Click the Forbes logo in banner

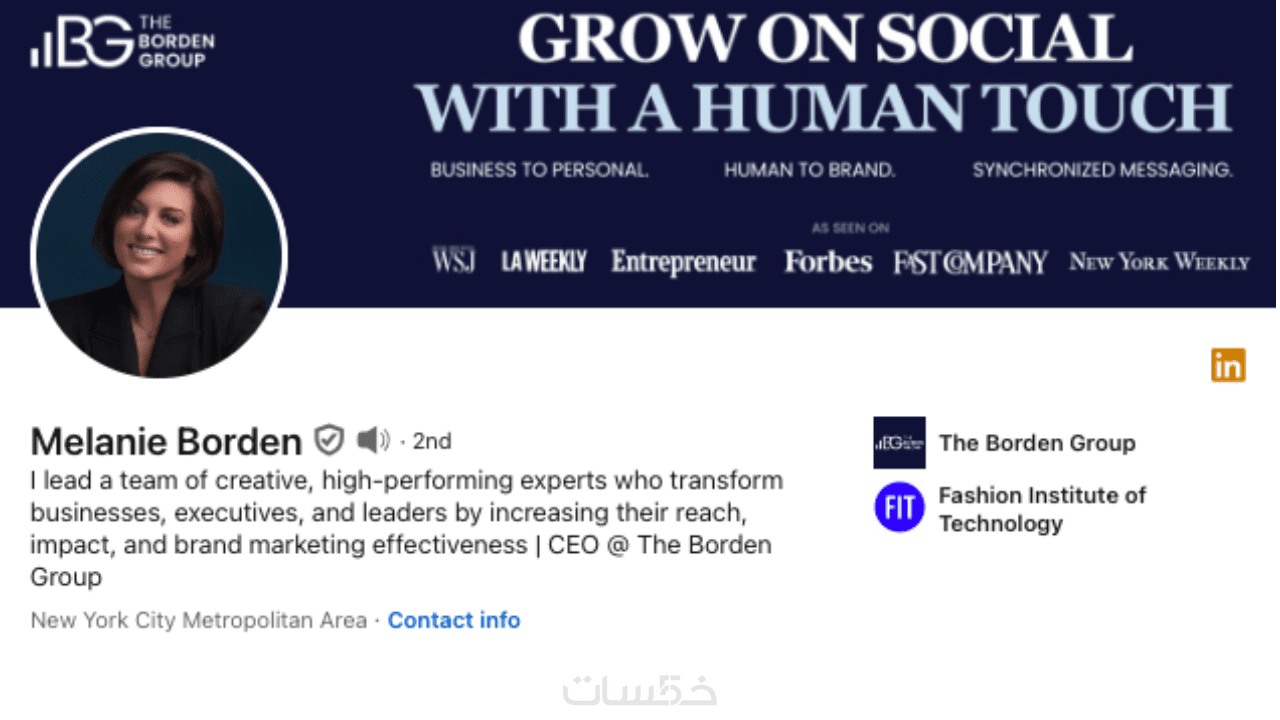pos(827,262)
